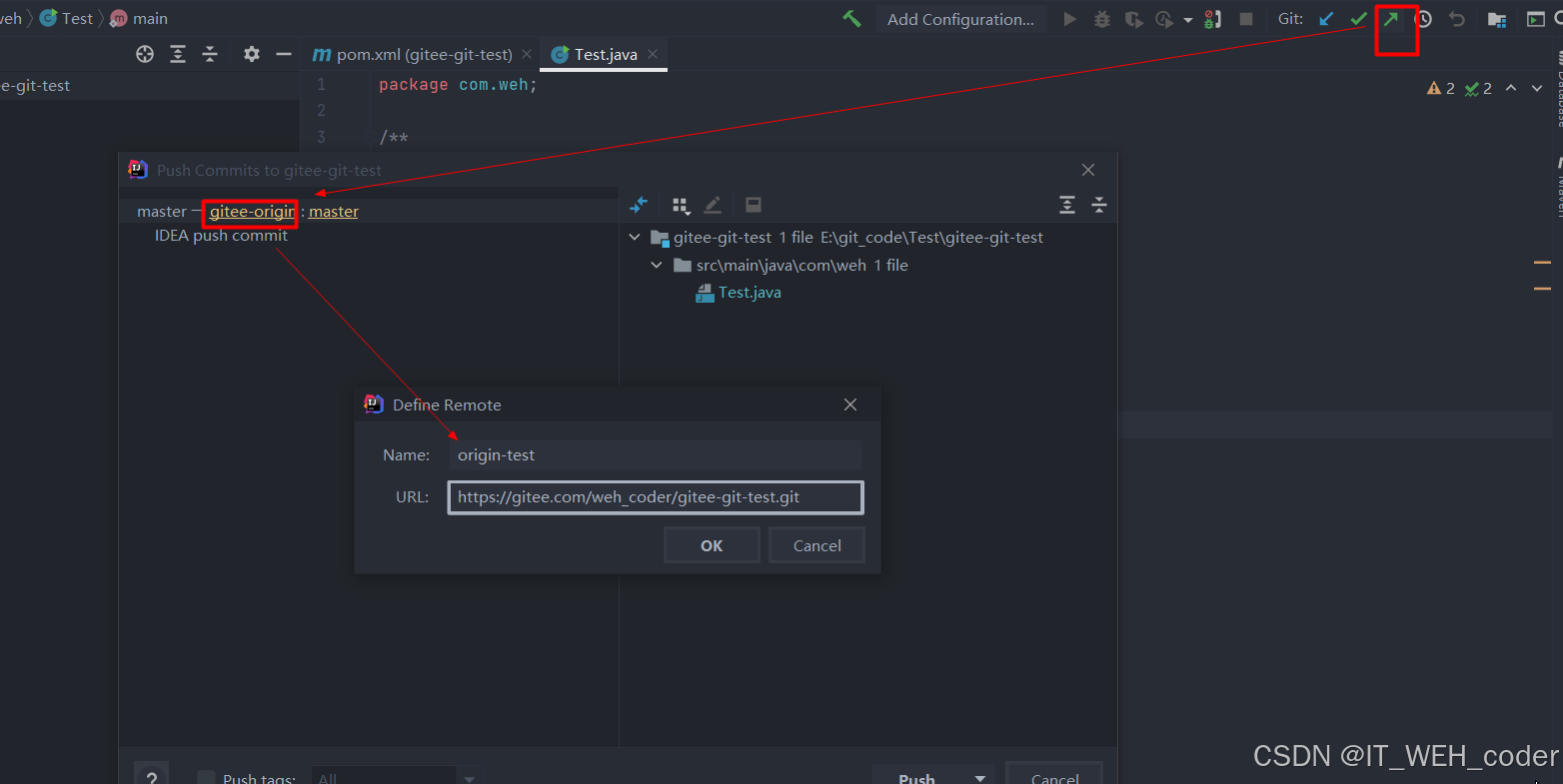Image resolution: width=1563 pixels, height=784 pixels.
Task: Collapse the src\main\java\com\weh folder node
Action: coord(657,266)
